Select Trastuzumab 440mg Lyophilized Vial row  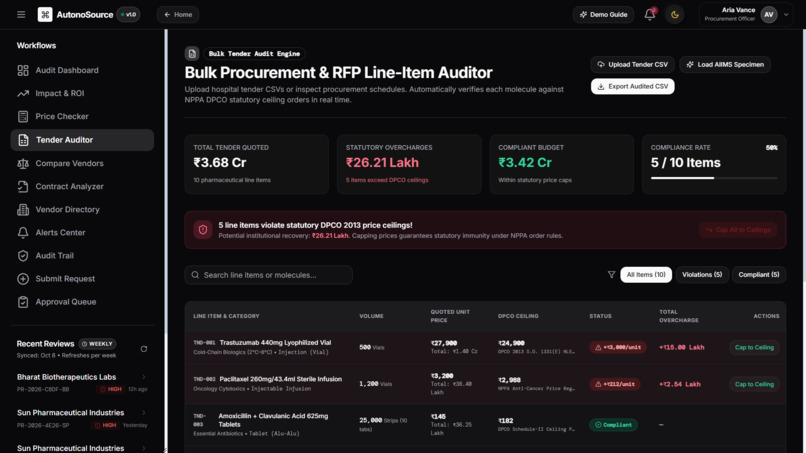(485, 348)
